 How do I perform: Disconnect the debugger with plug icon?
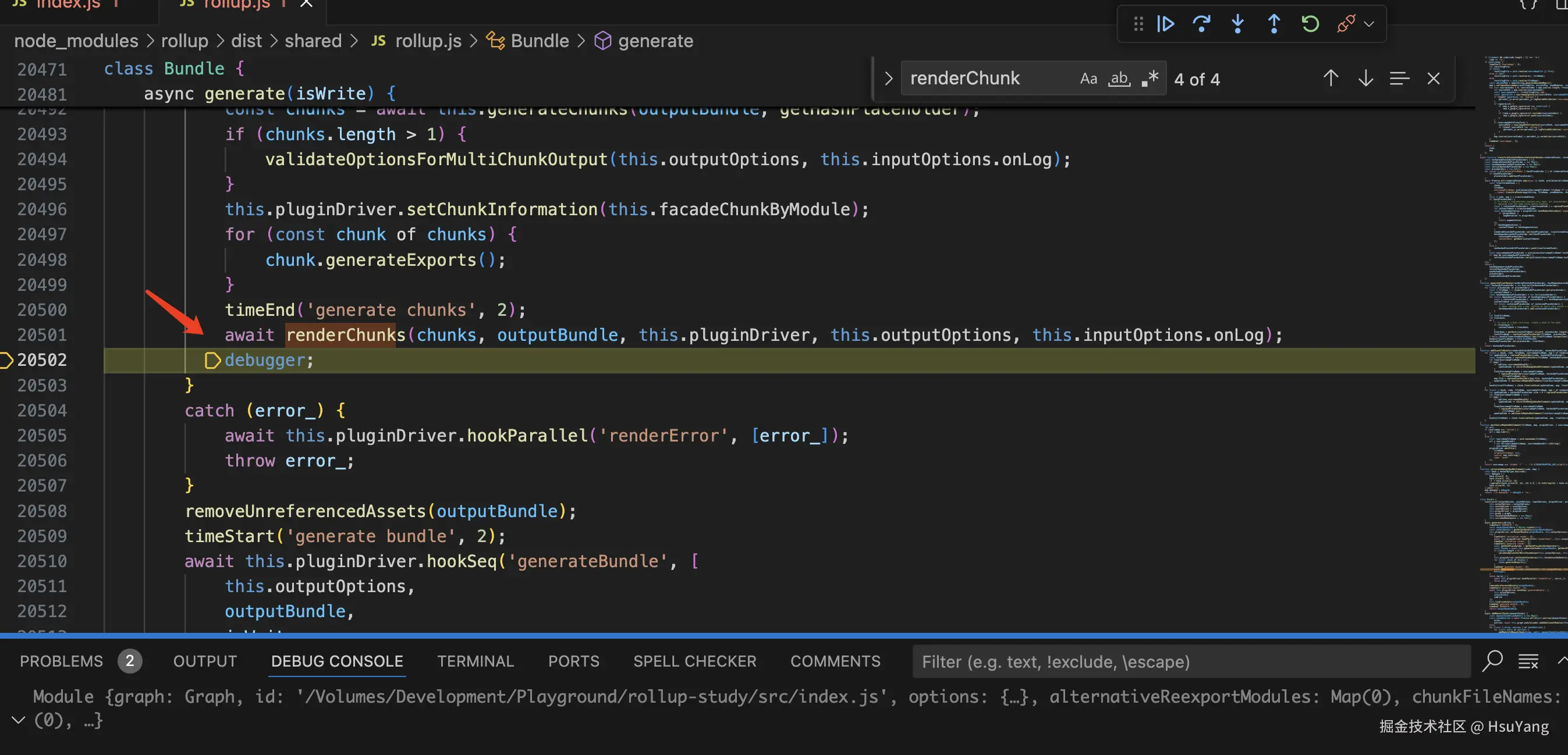point(1345,24)
